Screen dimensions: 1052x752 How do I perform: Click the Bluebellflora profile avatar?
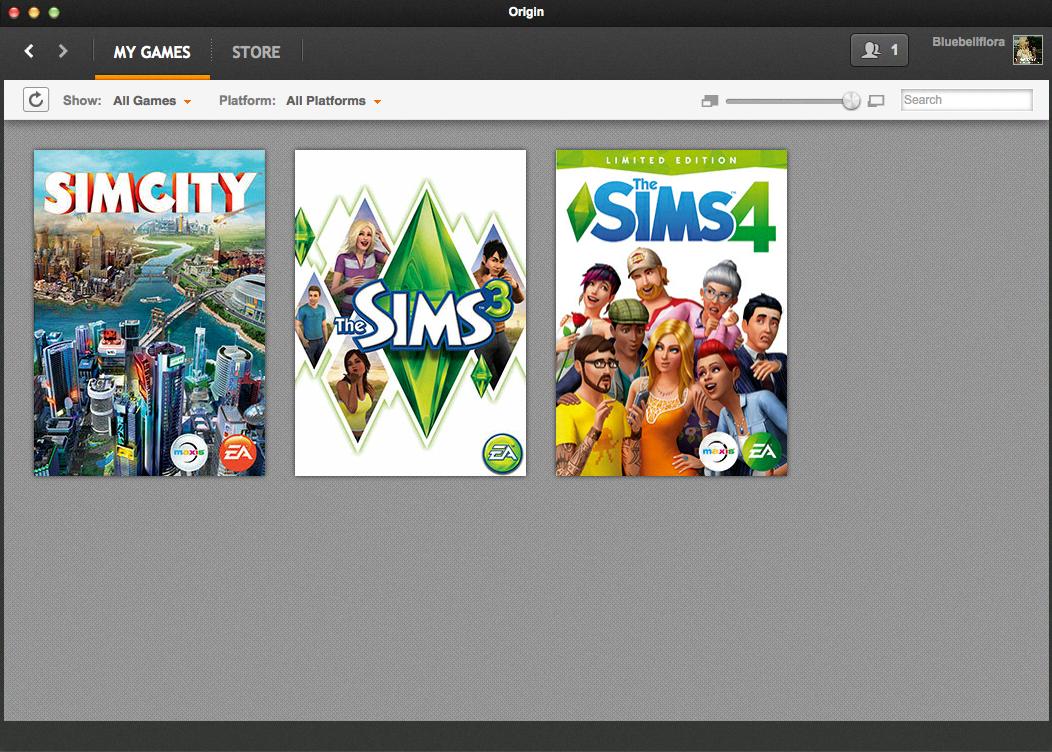[1027, 50]
